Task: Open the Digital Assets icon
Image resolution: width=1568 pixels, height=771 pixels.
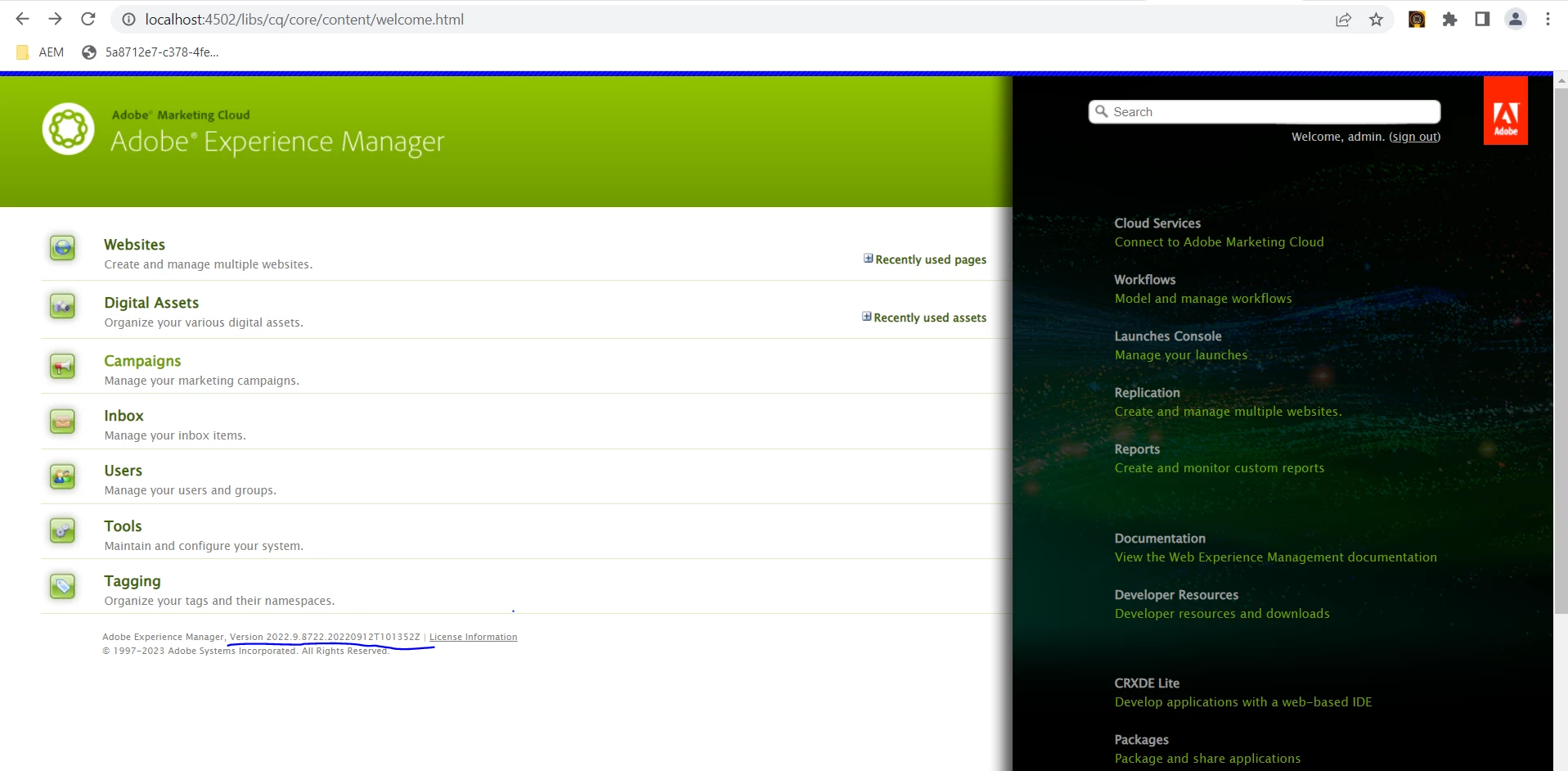Action: [63, 306]
